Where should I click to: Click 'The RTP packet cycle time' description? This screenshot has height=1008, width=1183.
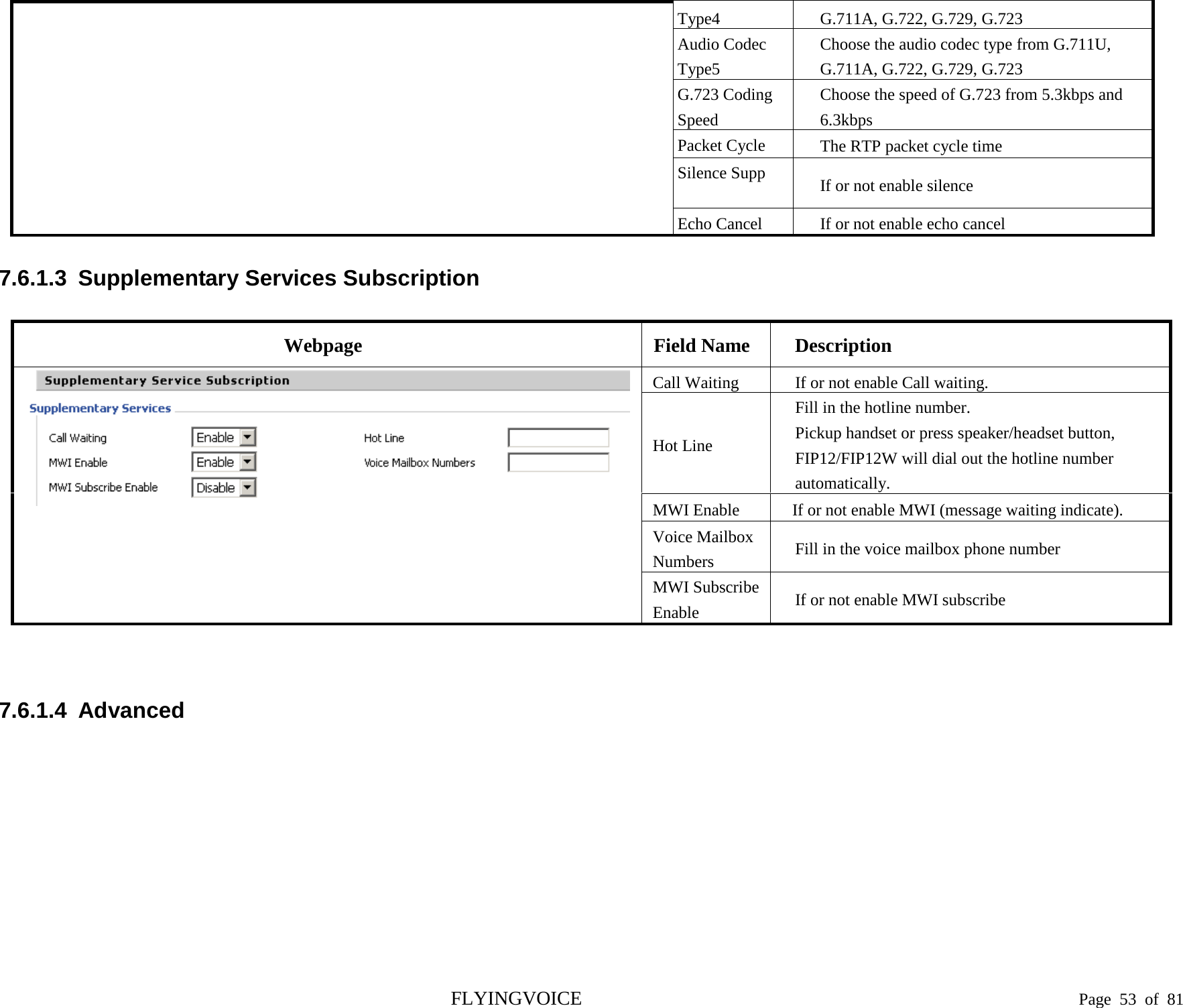pyautogui.click(x=911, y=146)
